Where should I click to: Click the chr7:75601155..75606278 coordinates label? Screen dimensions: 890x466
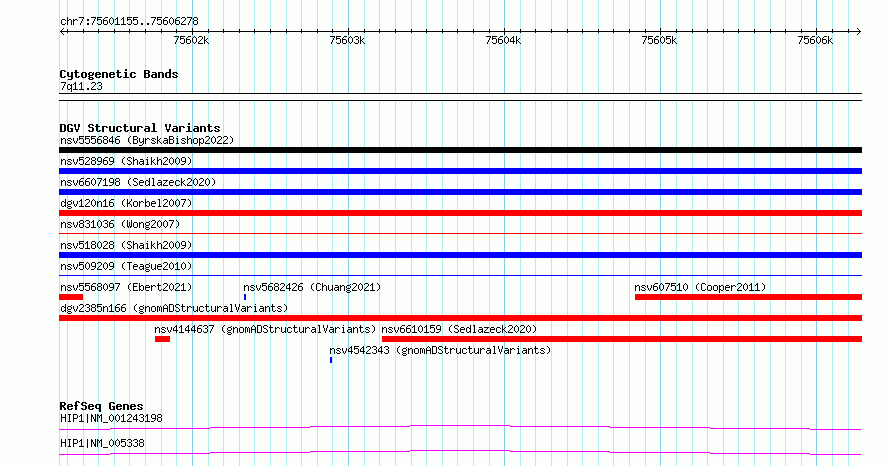tap(129, 22)
